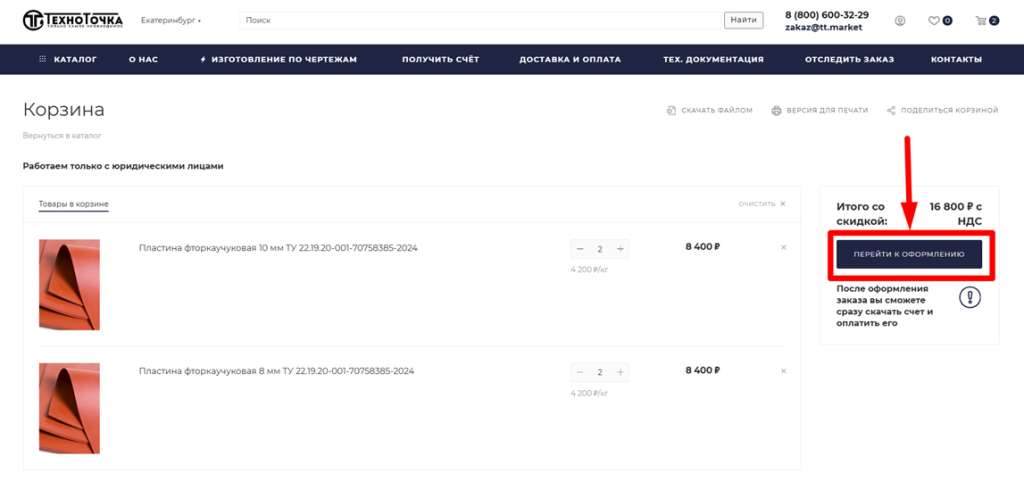This screenshot has width=1024, height=482.
Task: Click the Найти search button
Action: click(743, 20)
